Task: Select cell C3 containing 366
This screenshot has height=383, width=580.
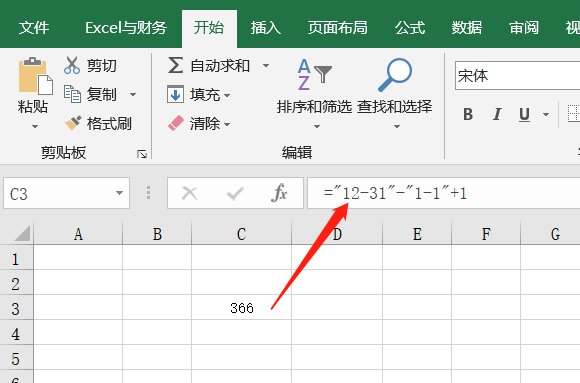Action: (x=242, y=308)
